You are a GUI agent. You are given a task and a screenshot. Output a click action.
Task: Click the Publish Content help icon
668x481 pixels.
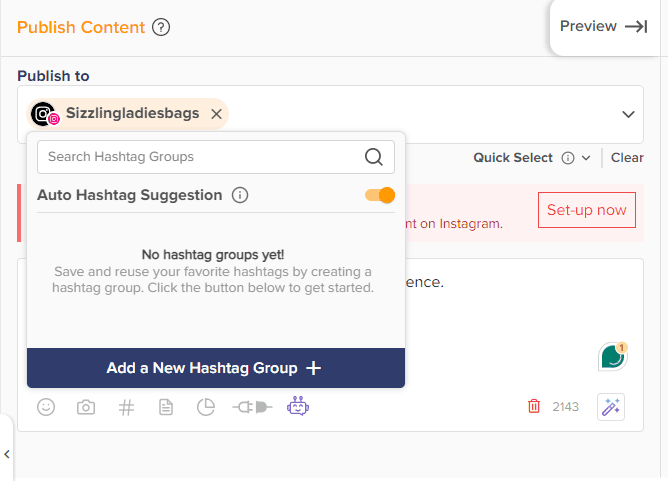coord(161,27)
